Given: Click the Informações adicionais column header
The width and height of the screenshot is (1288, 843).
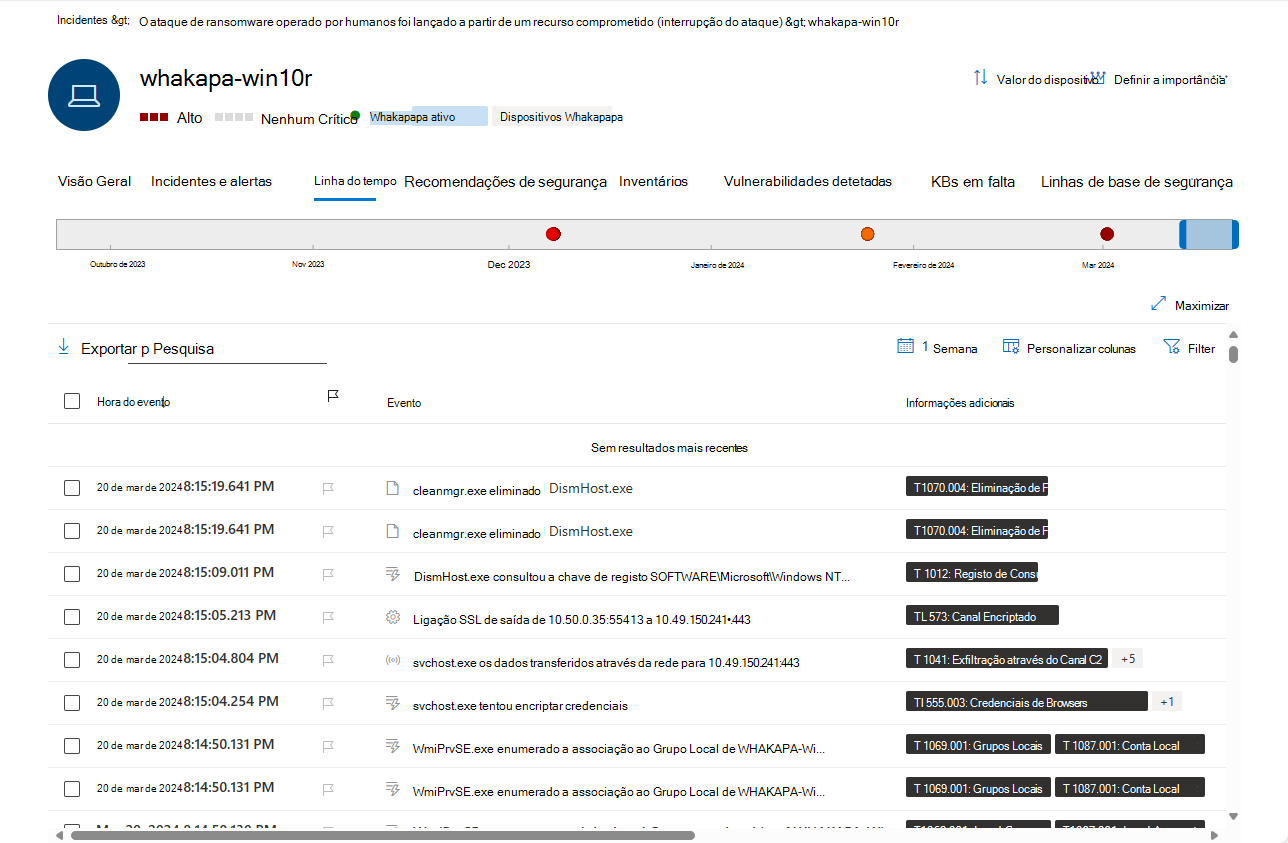Looking at the screenshot, I should (960, 403).
